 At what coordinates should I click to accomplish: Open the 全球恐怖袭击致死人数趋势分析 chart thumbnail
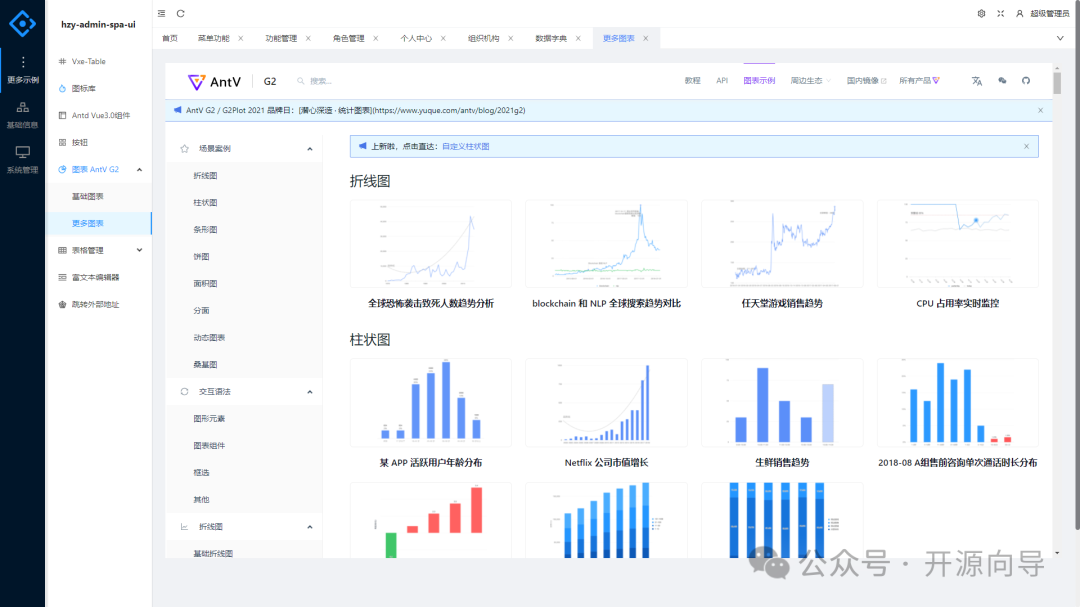coord(430,244)
